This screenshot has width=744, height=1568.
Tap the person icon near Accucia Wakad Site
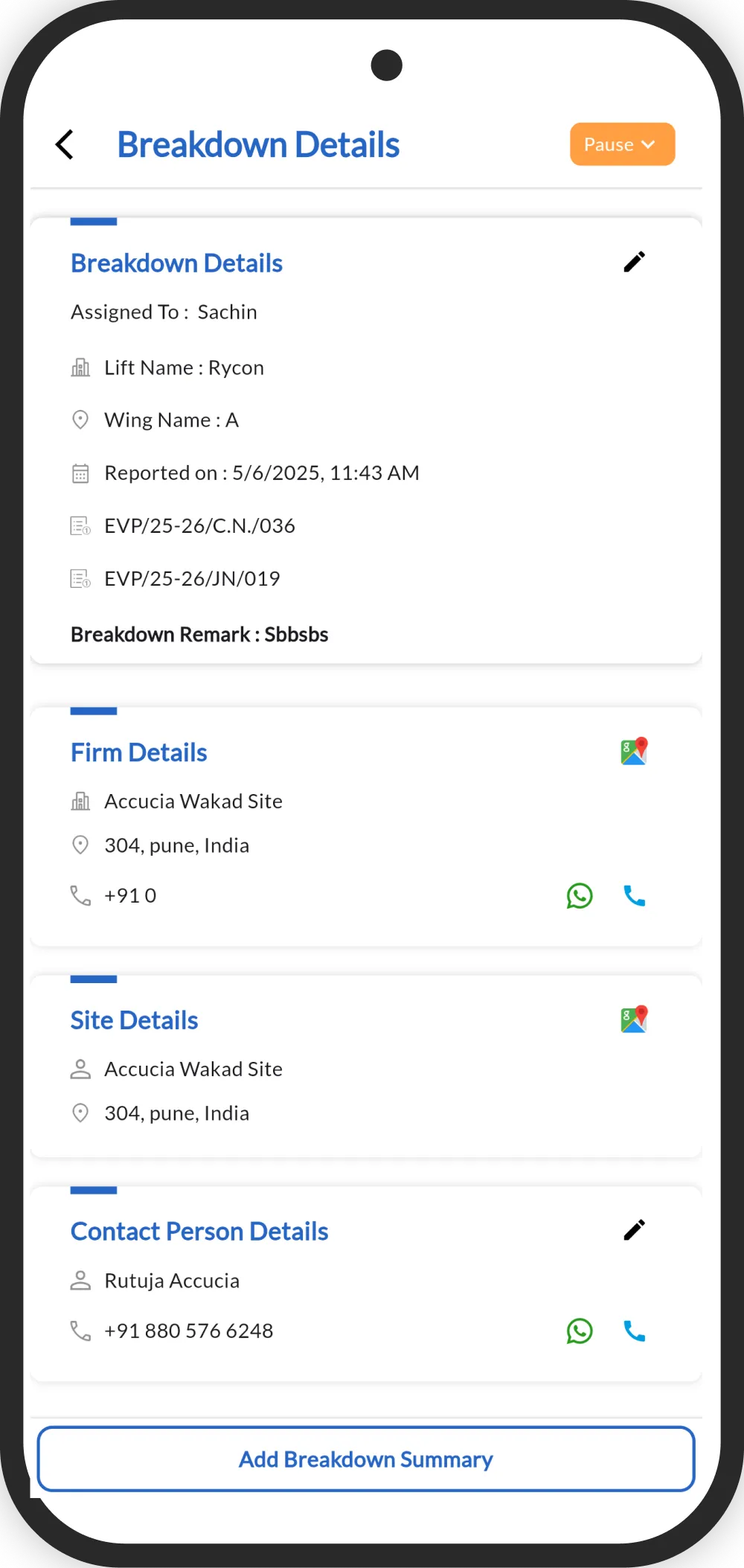coord(80,1069)
